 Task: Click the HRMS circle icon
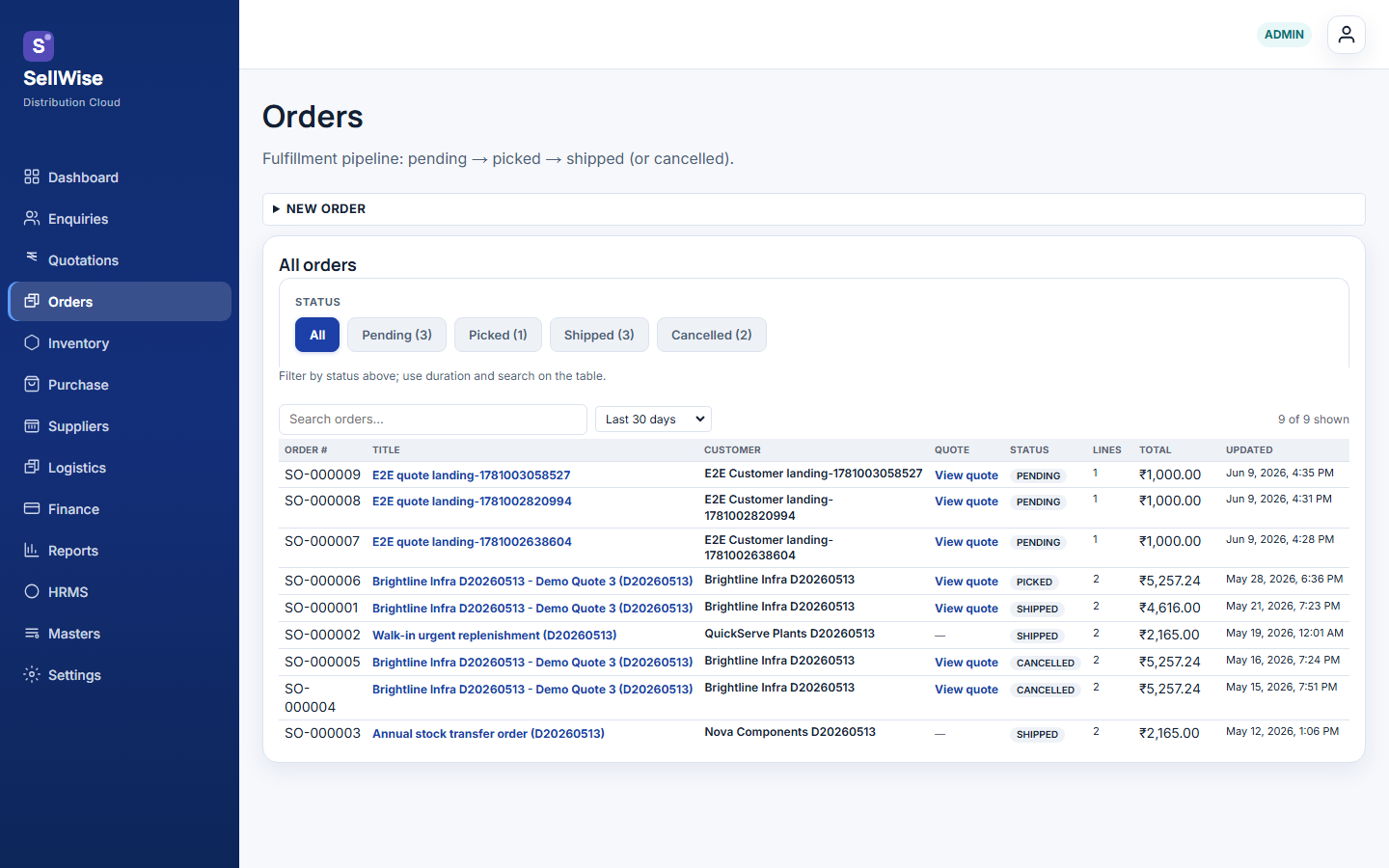(x=32, y=591)
